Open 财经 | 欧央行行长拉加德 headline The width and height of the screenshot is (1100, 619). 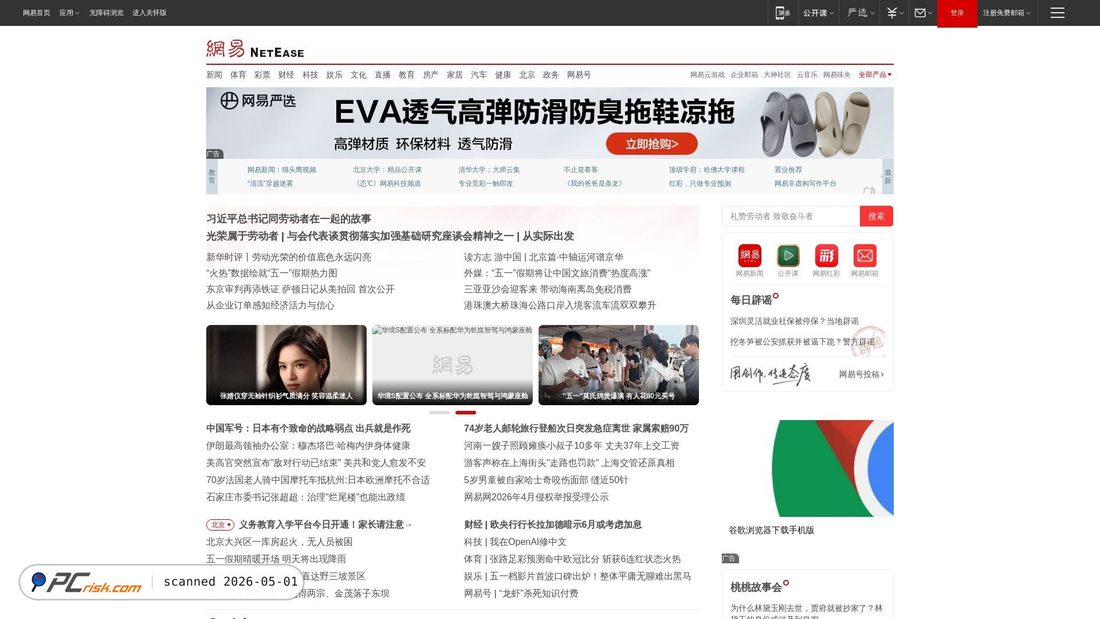(553, 524)
